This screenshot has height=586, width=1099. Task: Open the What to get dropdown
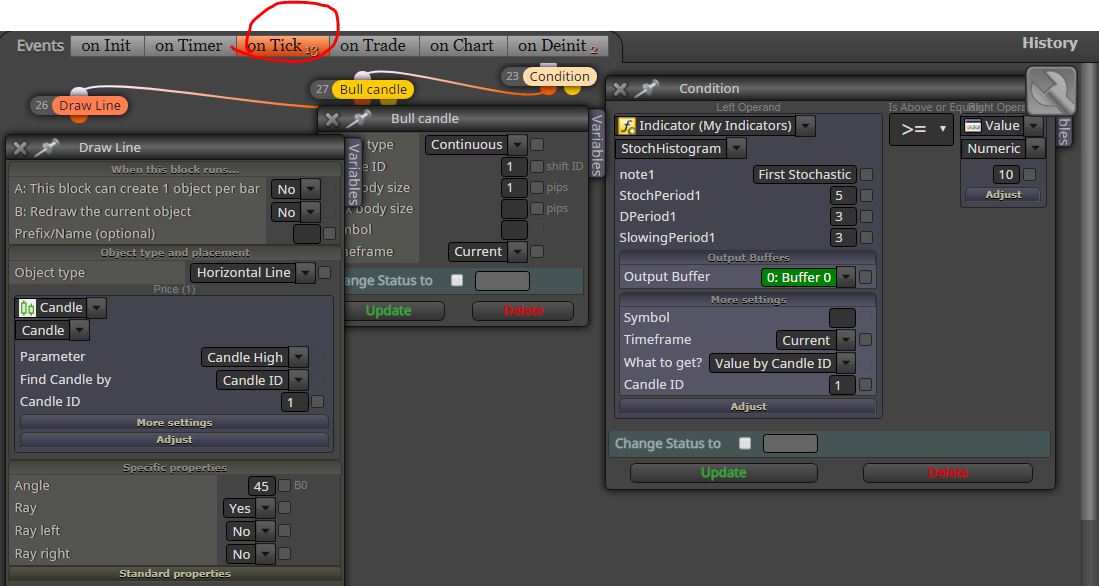point(846,363)
